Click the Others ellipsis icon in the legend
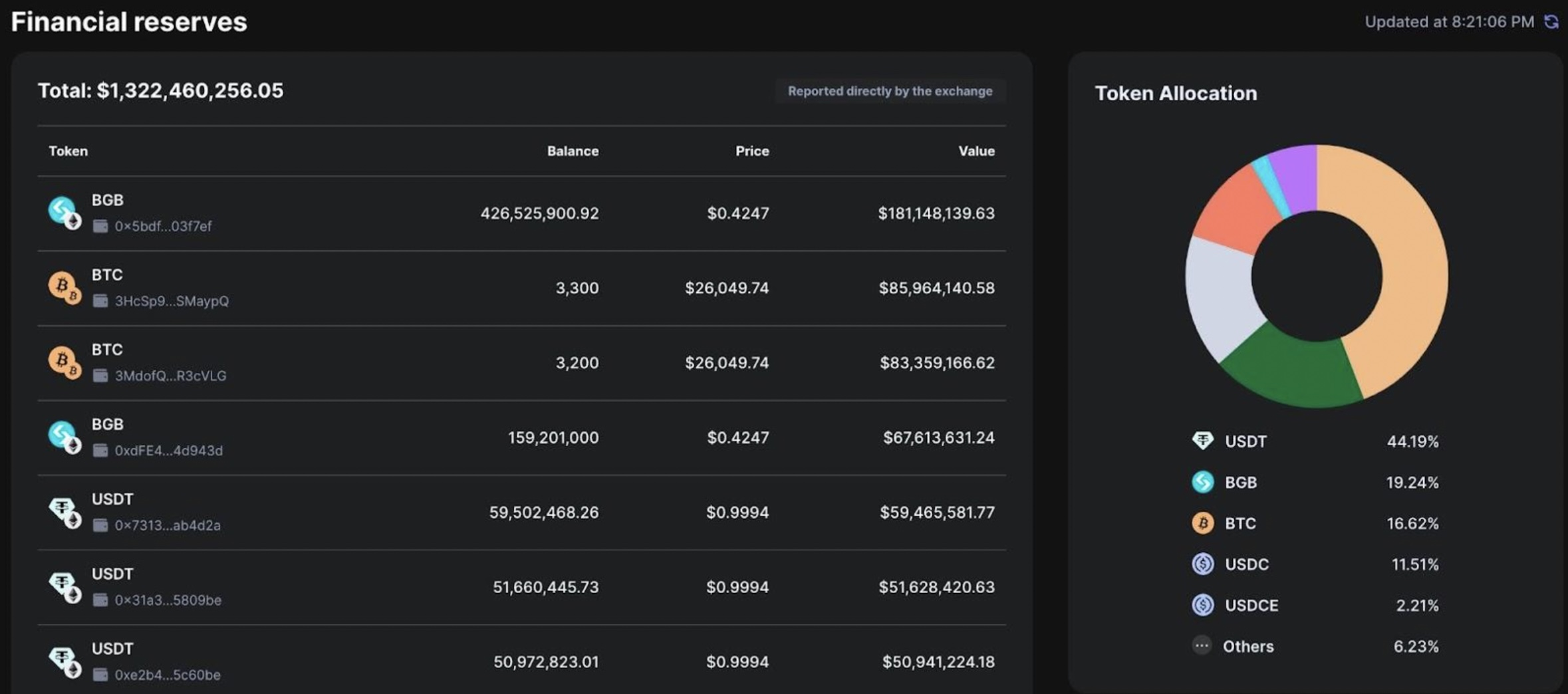This screenshot has height=694, width=1568. (1202, 645)
